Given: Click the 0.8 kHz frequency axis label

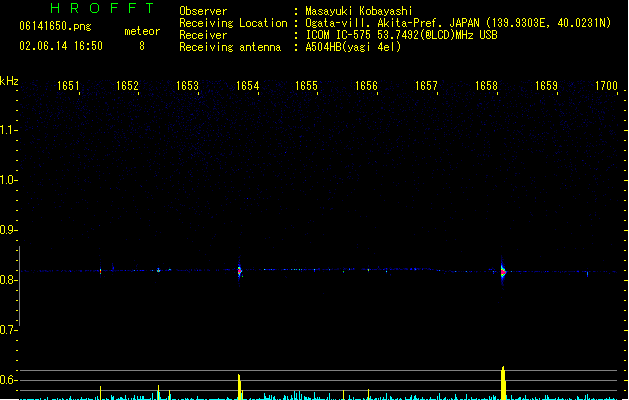Looking at the screenshot, I should [x=8, y=280].
